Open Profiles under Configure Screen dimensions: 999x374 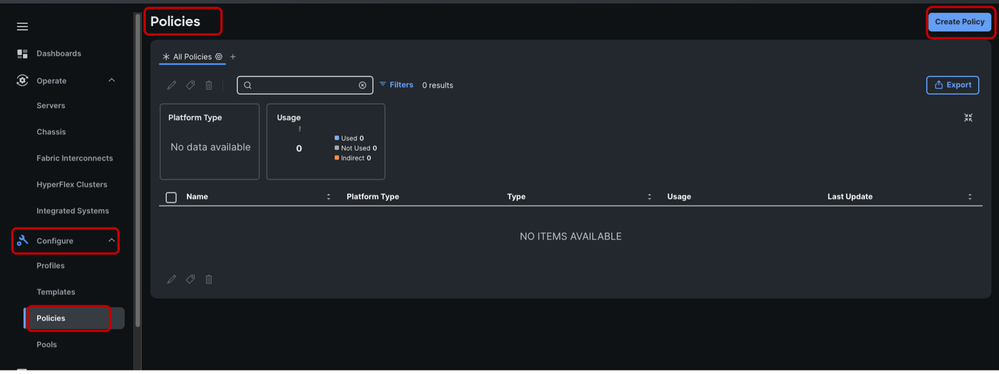click(x=50, y=266)
